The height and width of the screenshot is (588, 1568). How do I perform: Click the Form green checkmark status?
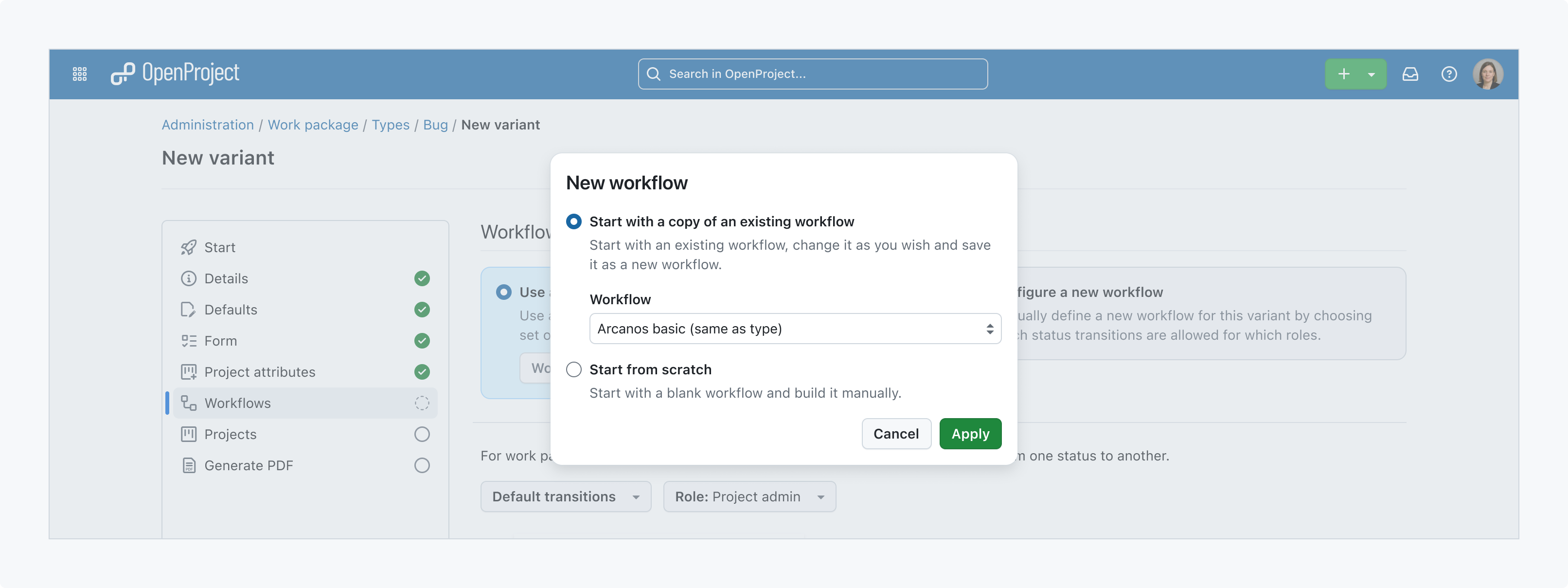pyautogui.click(x=422, y=341)
